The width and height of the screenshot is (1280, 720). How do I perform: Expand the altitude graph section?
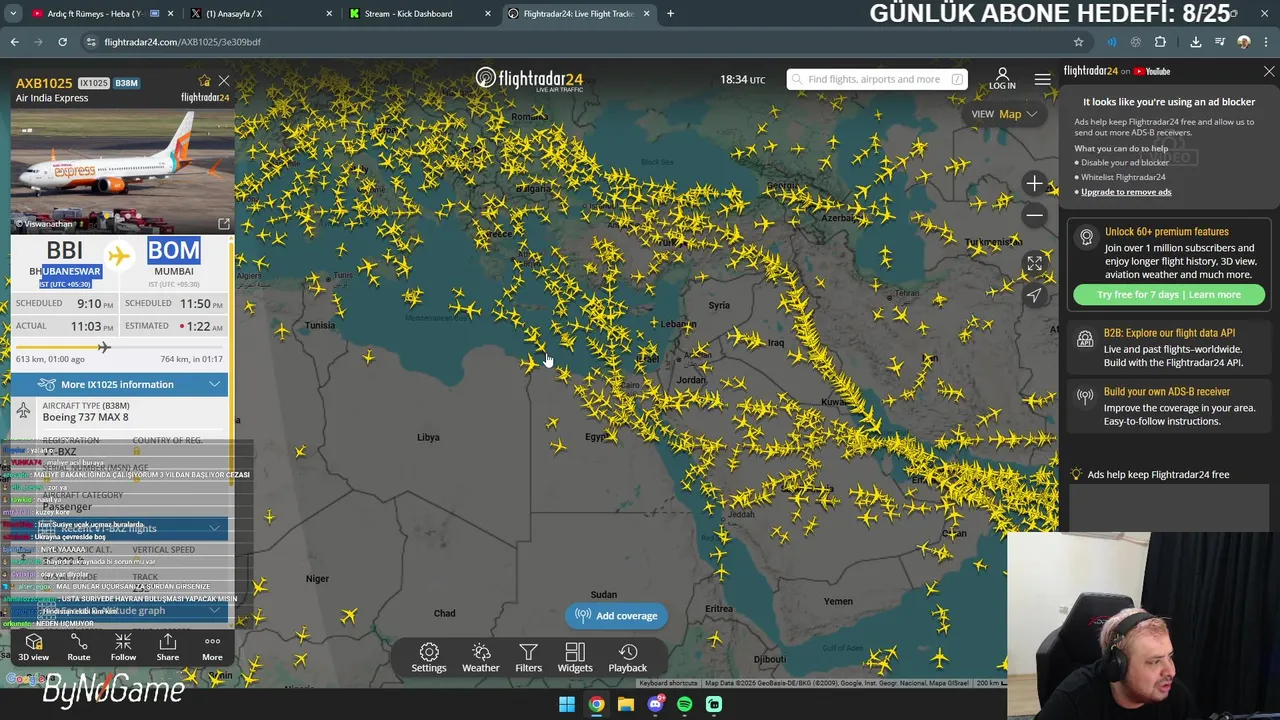pyautogui.click(x=120, y=611)
